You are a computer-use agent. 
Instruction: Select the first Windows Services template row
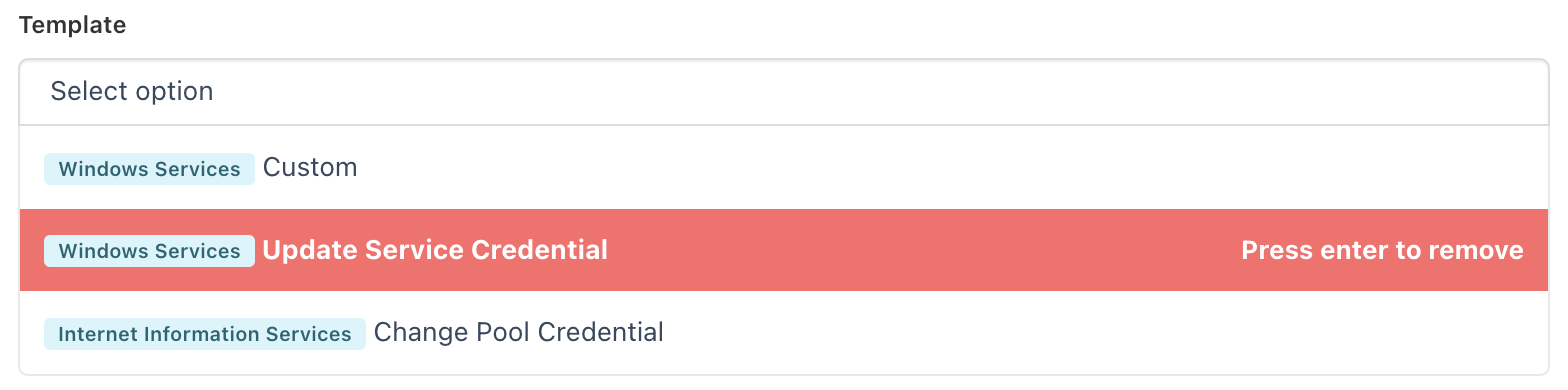click(784, 167)
